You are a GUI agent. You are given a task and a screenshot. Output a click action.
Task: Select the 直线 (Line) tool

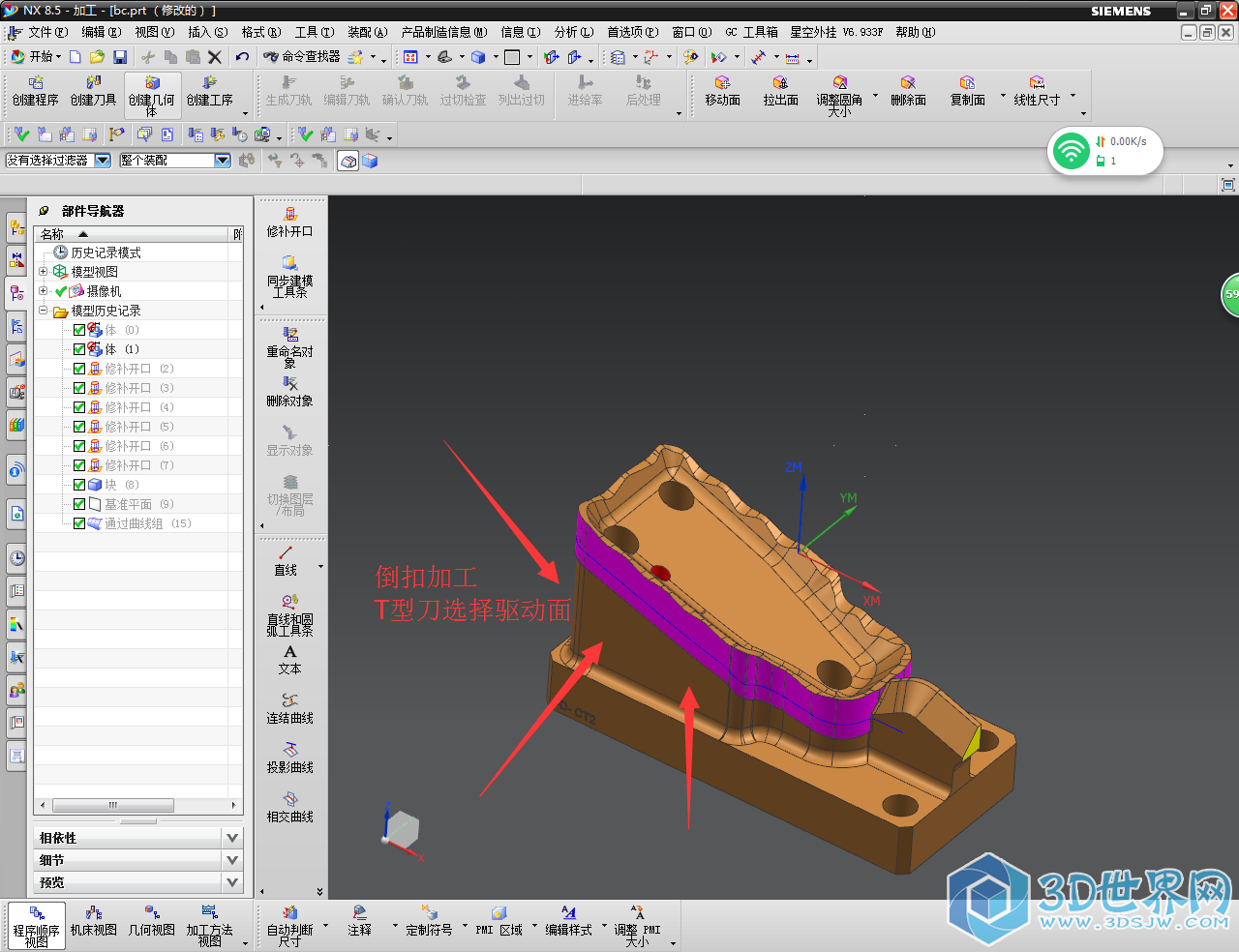tap(286, 561)
